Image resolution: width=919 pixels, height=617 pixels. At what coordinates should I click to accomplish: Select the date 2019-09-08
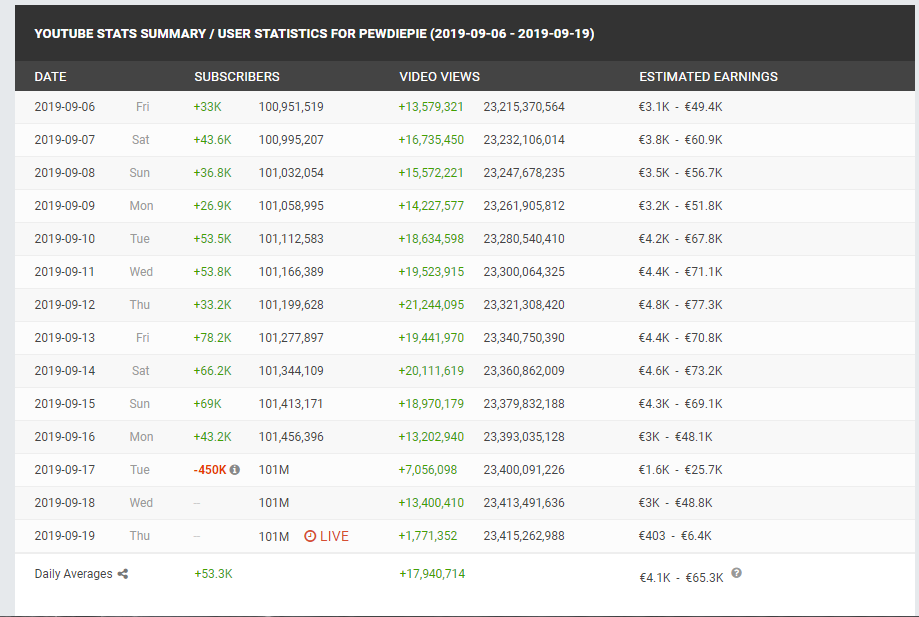(64, 173)
